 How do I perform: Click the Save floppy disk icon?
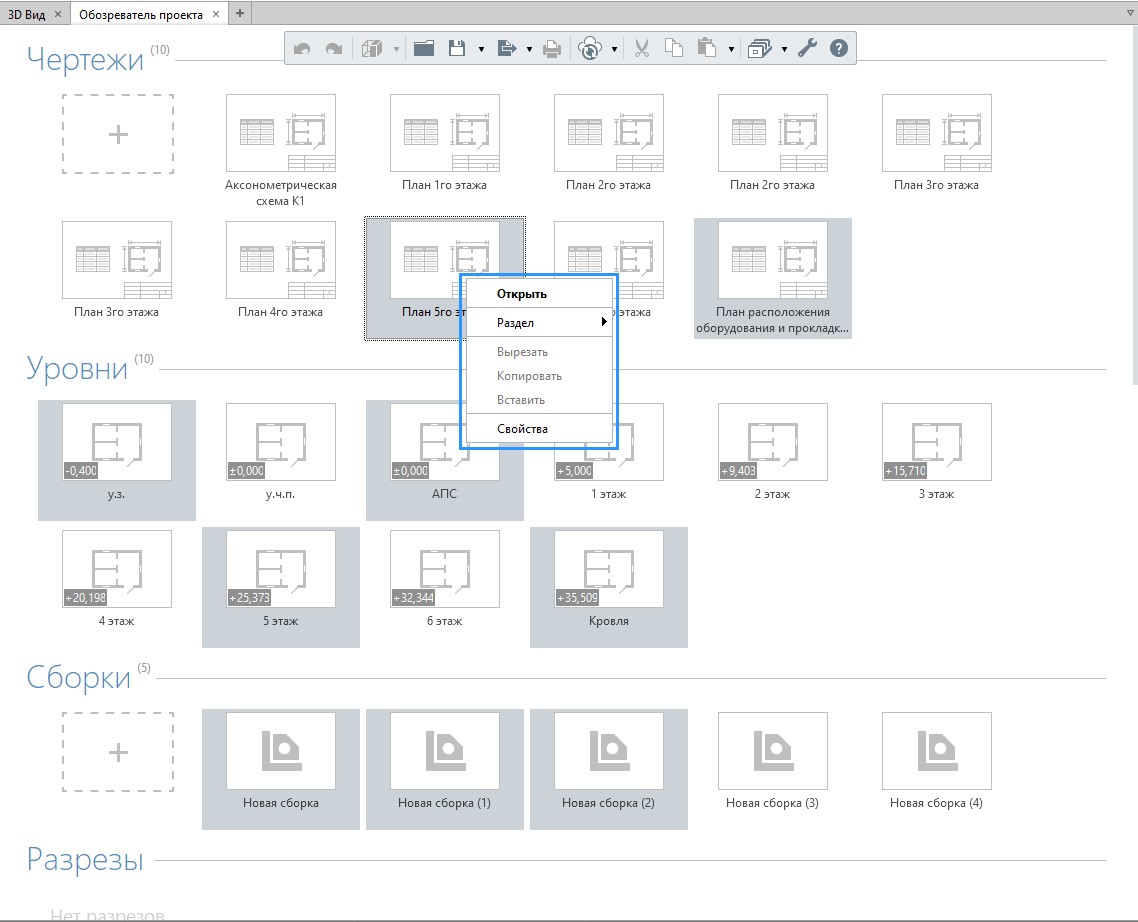pos(457,48)
